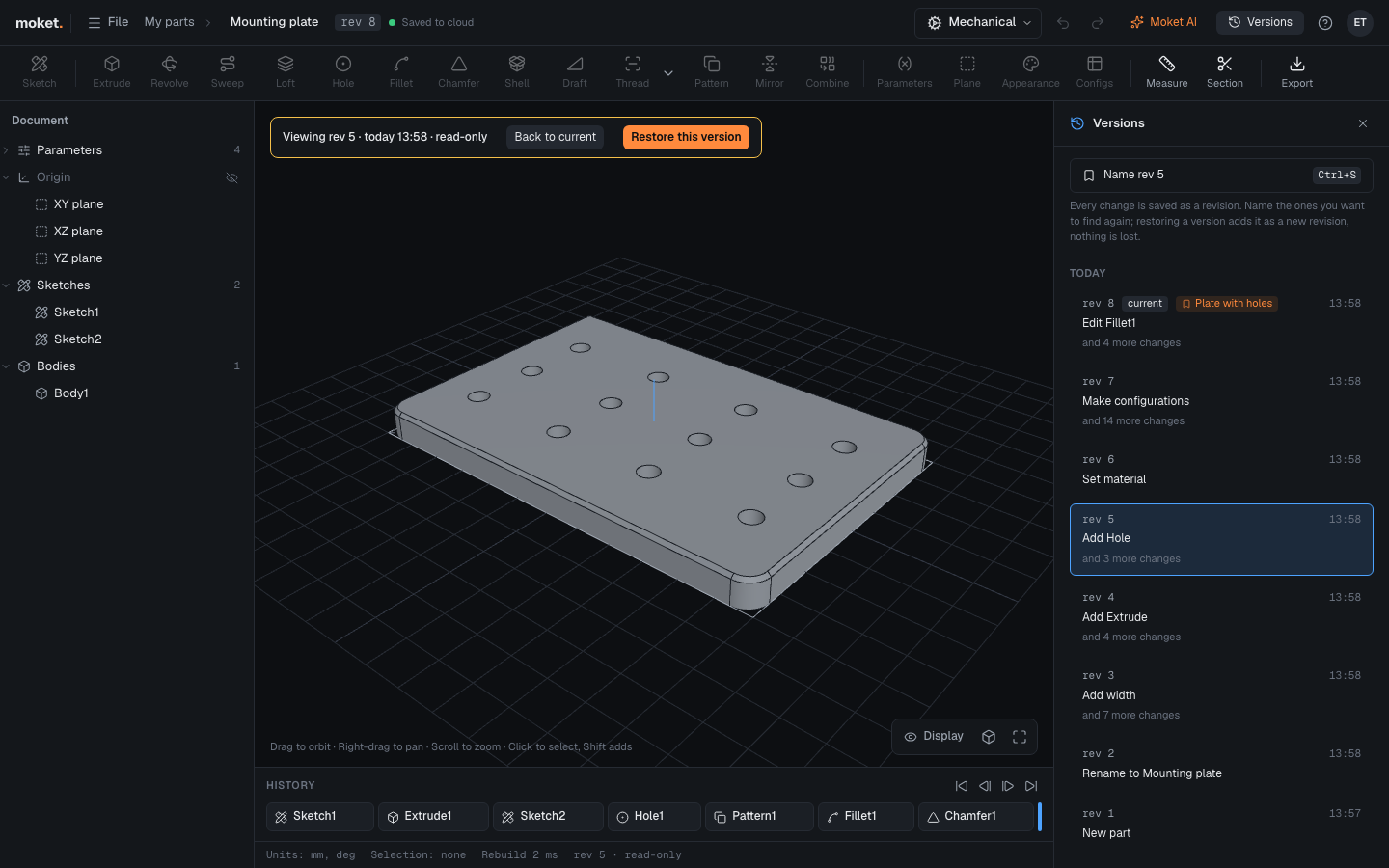
Task: Toggle Origin visibility eye icon
Action: pos(231,177)
